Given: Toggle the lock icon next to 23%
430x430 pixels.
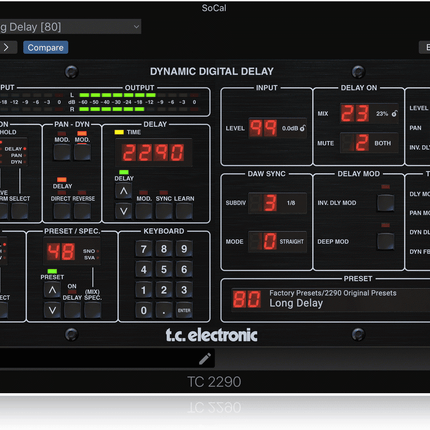Looking at the screenshot, I should pos(394,114).
